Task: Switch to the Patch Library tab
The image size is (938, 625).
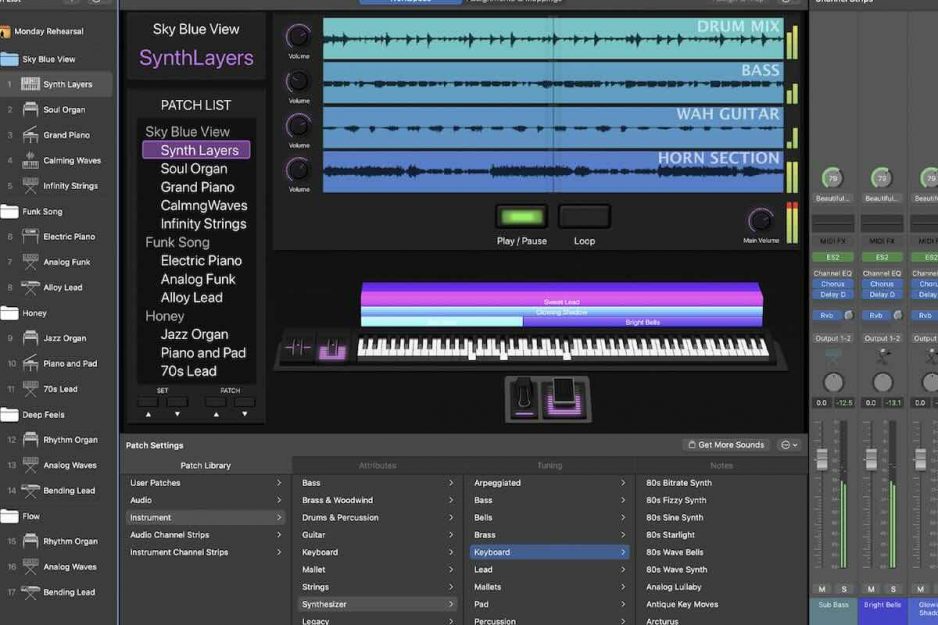Action: click(205, 465)
